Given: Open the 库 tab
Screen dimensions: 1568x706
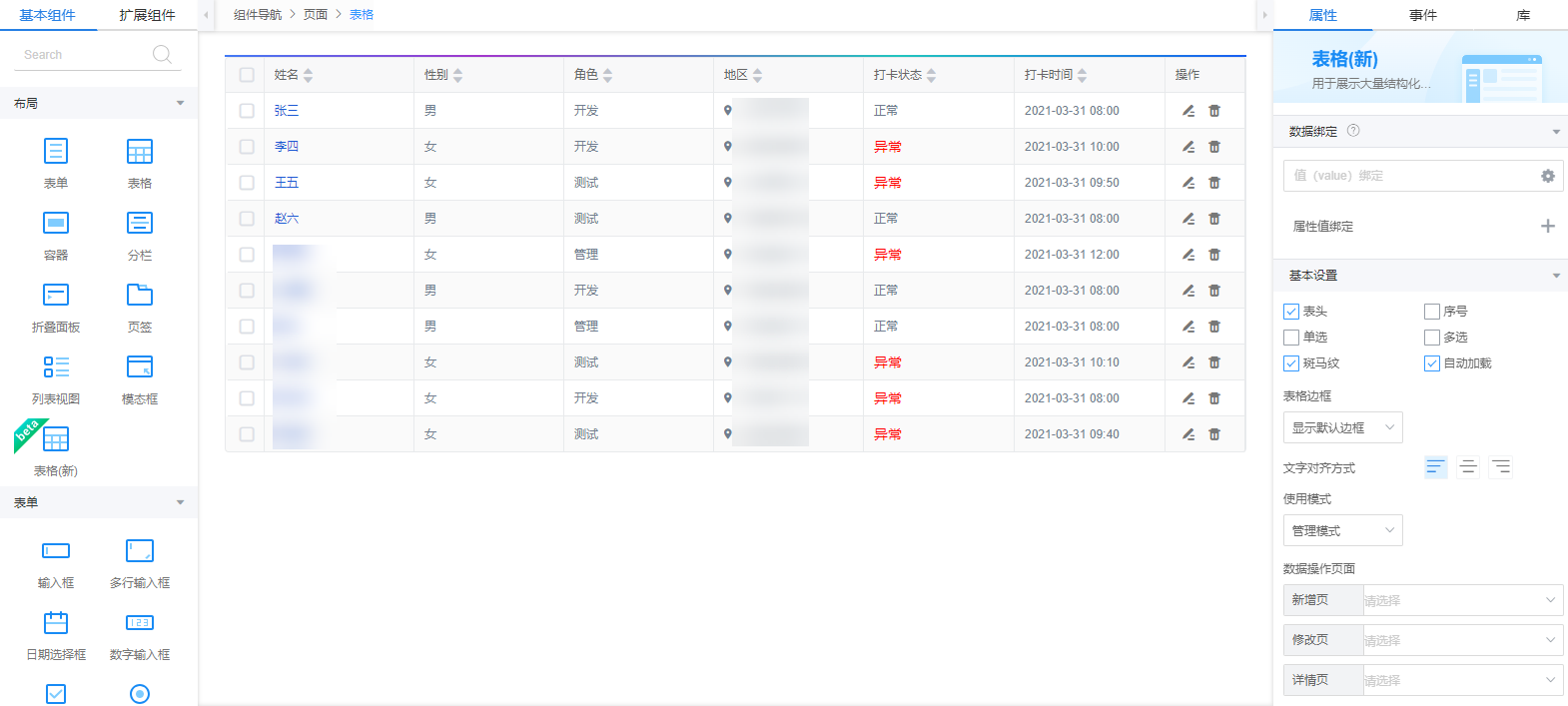Looking at the screenshot, I should click(1523, 15).
